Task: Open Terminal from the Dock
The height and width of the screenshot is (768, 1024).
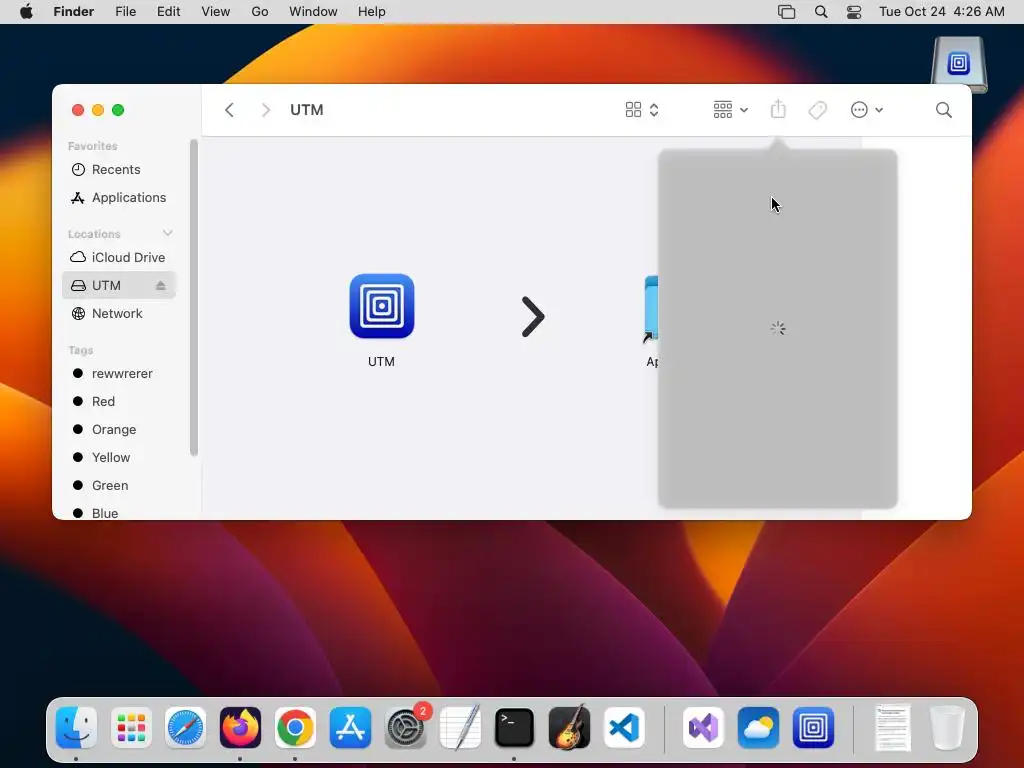Action: [x=515, y=728]
